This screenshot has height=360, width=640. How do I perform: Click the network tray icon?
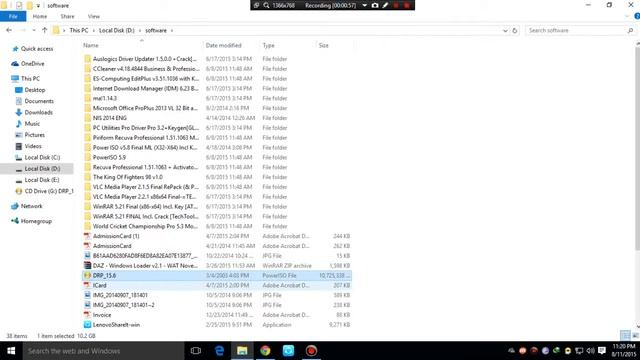[579, 351]
